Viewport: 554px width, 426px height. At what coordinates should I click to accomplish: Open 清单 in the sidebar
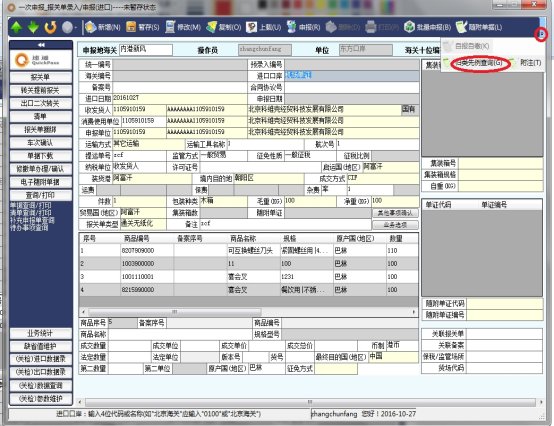pos(41,116)
